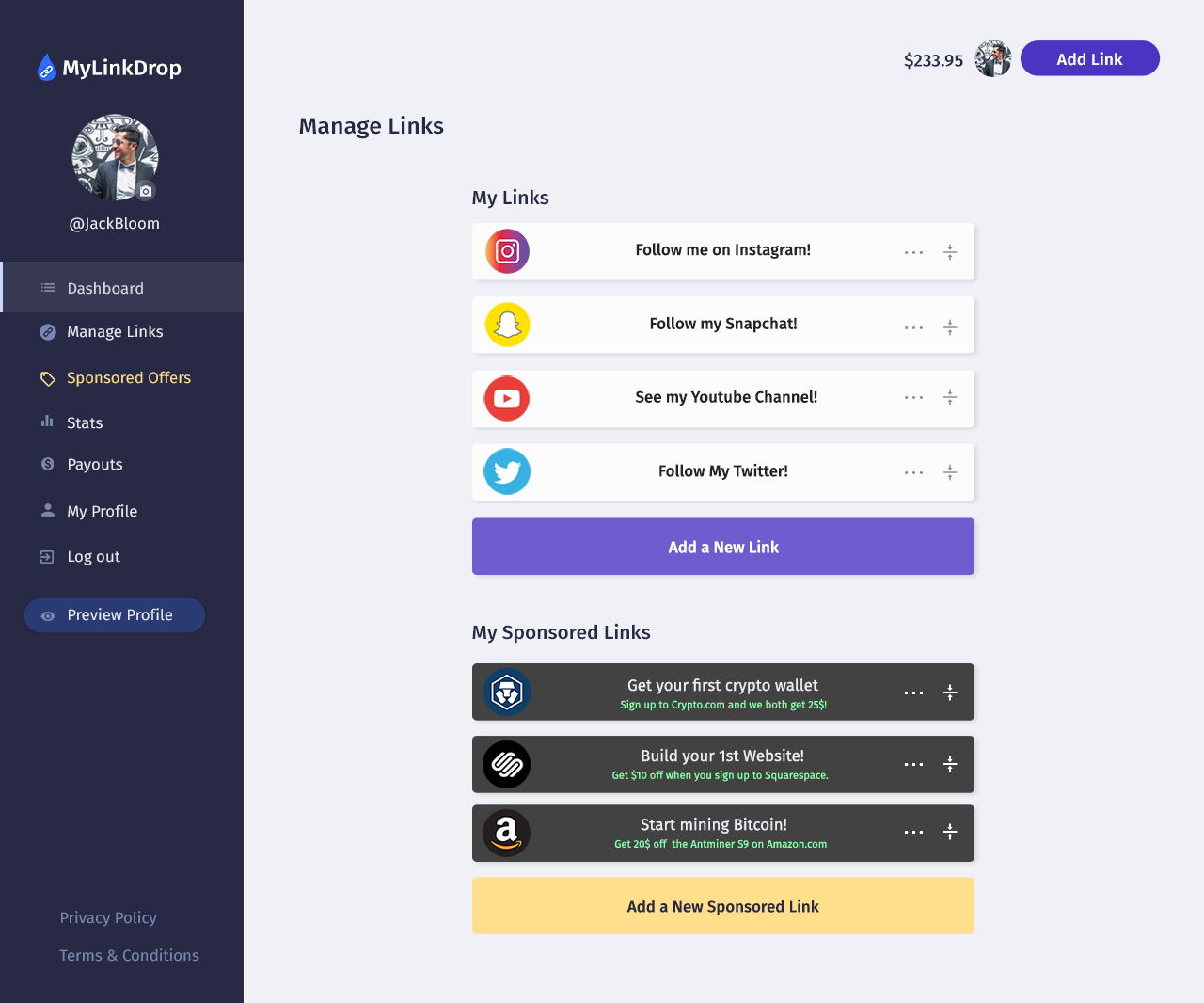1204x1003 pixels.
Task: Open options menu for 1st Website link
Action: 913,764
